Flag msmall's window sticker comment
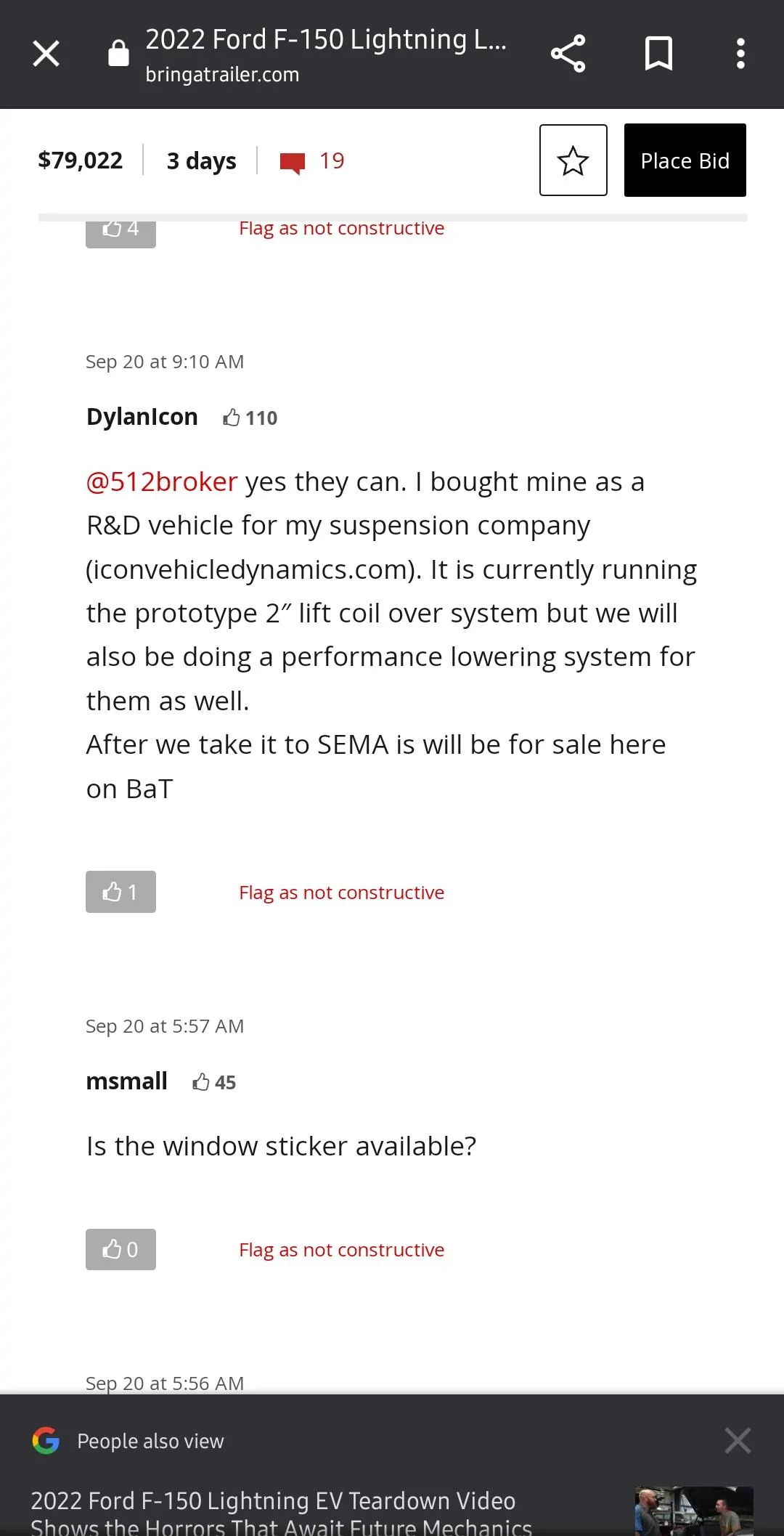The width and height of the screenshot is (784, 1536). 341,1250
